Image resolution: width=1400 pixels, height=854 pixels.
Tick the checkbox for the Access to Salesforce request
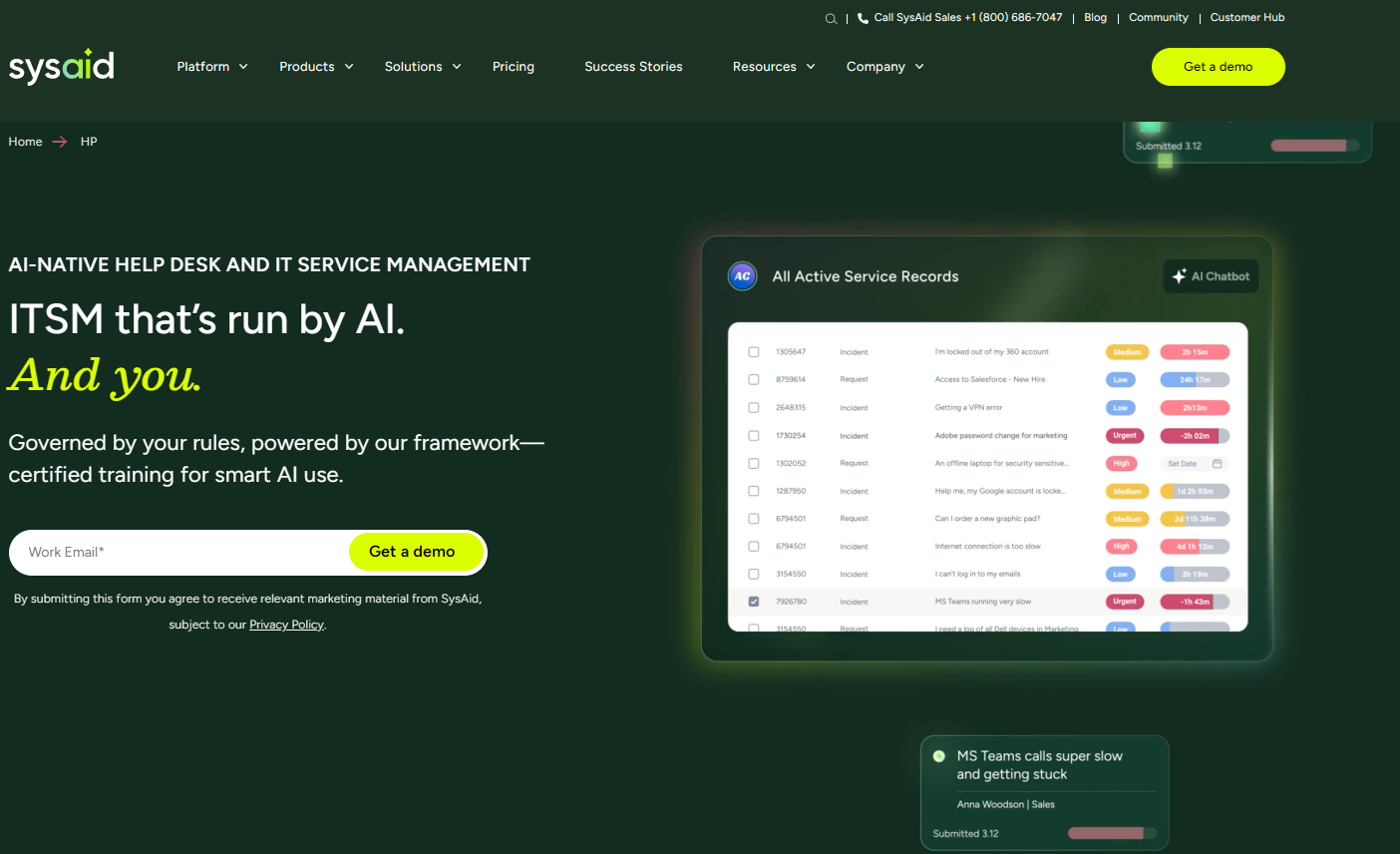tap(754, 380)
